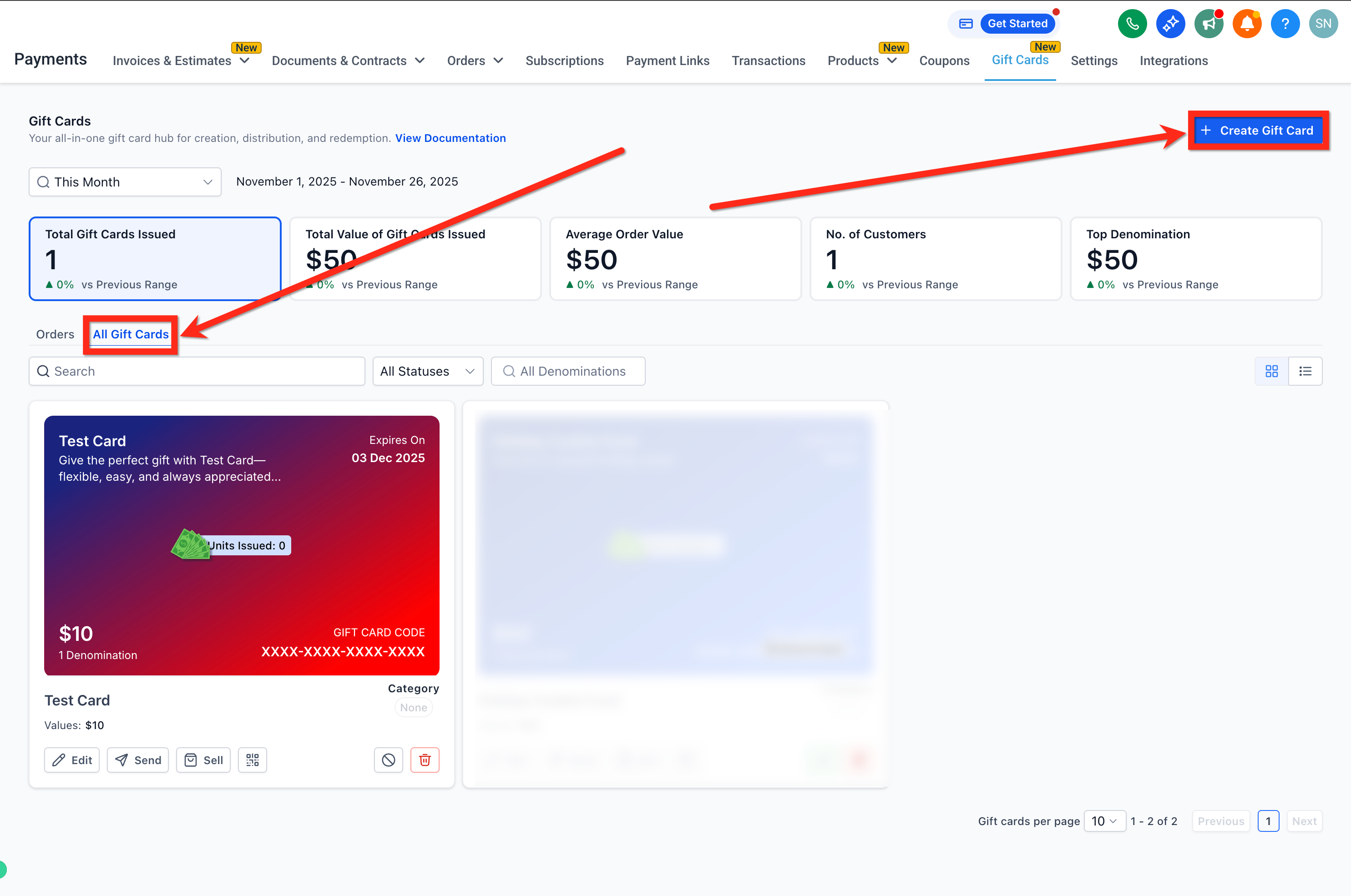This screenshot has width=1351, height=896.
Task: Open Integrations tab
Action: pyautogui.click(x=1174, y=60)
